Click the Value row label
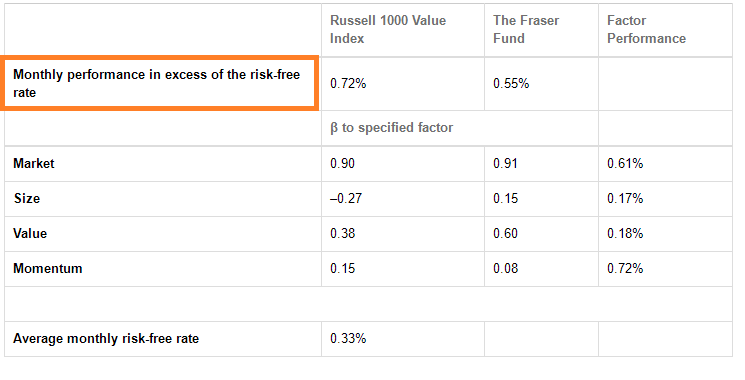The height and width of the screenshot is (380, 745). [30, 234]
